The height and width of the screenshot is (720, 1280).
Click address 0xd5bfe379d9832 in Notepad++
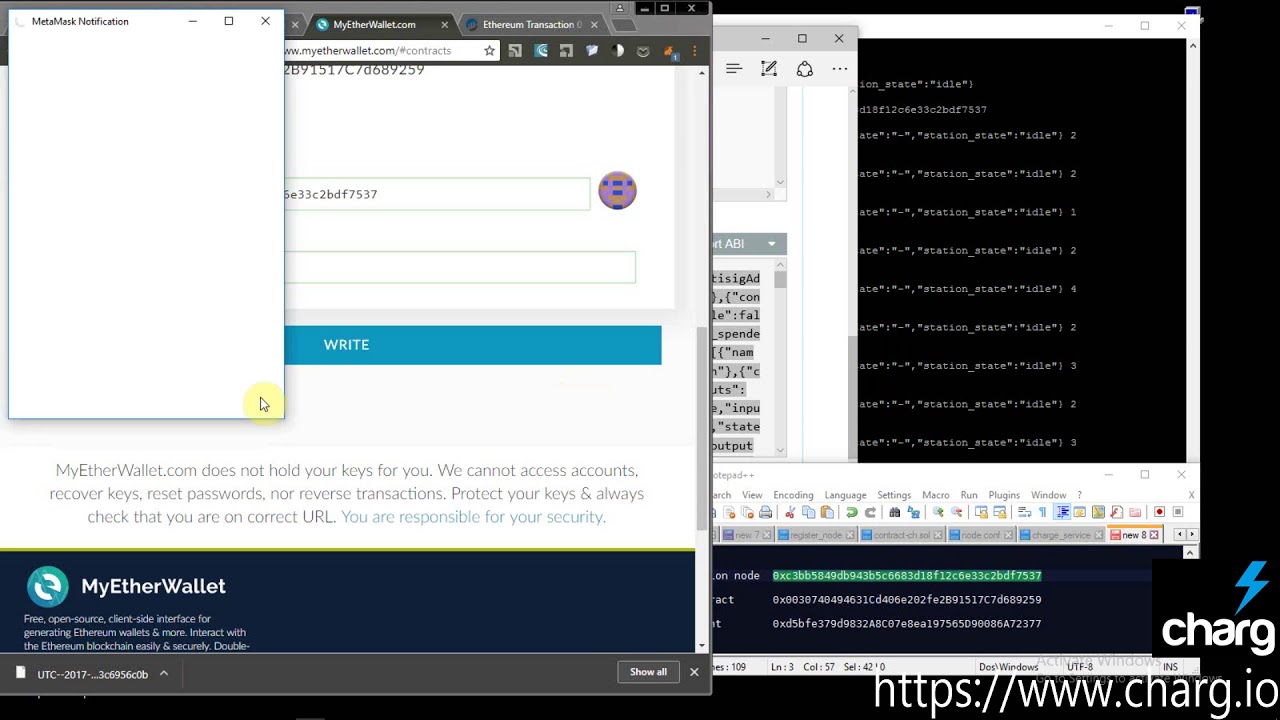point(907,624)
